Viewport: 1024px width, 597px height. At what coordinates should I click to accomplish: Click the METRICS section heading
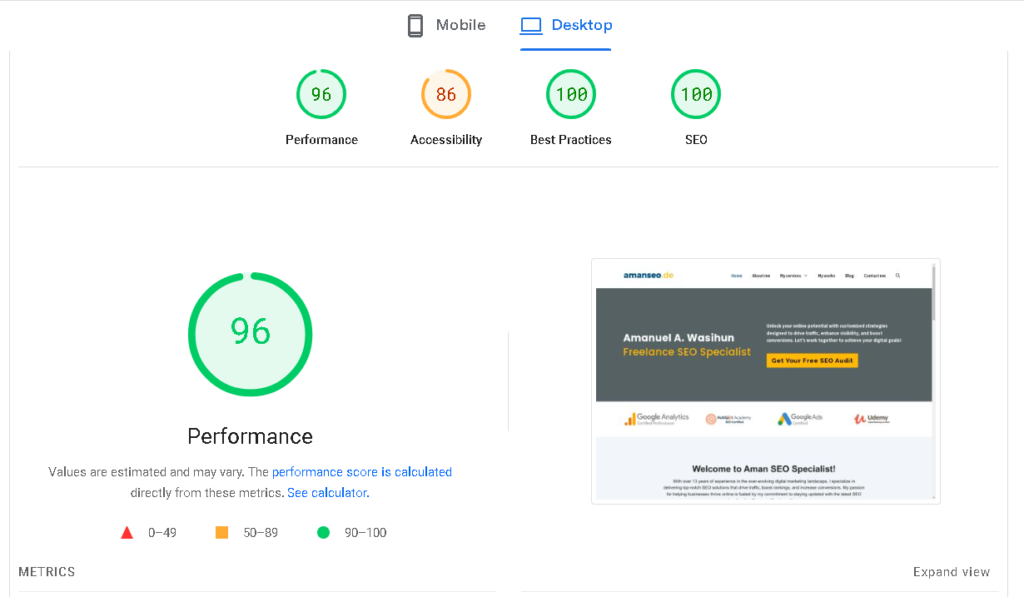coord(46,572)
